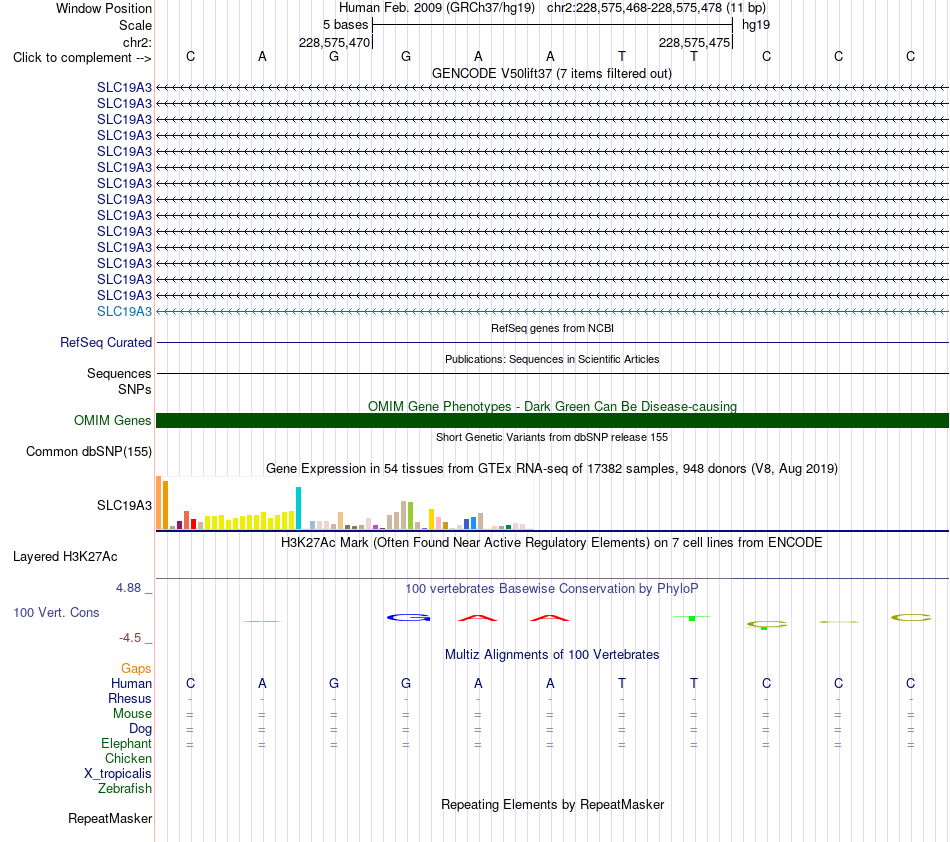The height and width of the screenshot is (842, 950).
Task: Click the 'RepeatMasker' track label
Action: 110,818
